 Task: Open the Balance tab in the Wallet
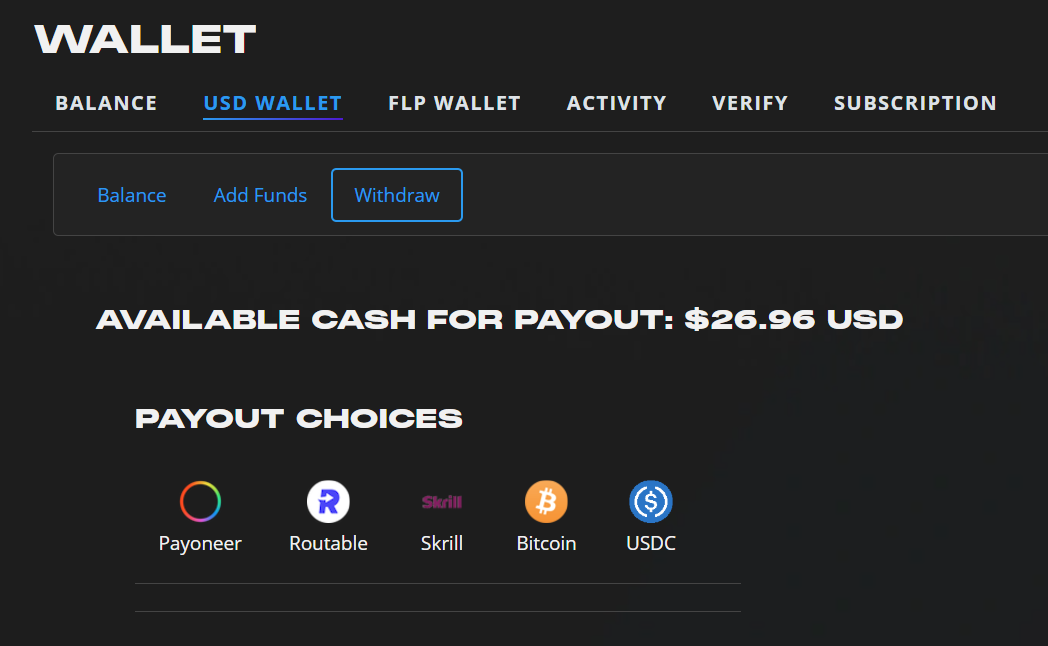pos(106,103)
